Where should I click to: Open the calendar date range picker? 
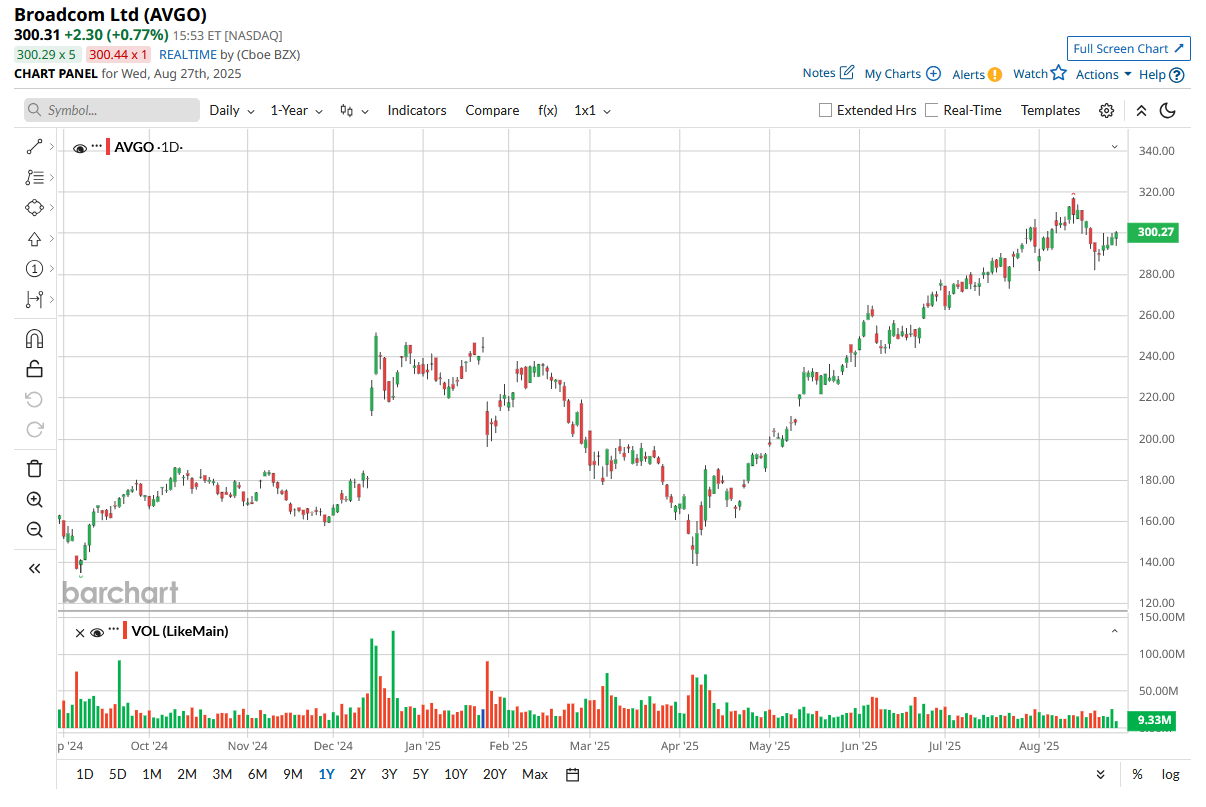click(x=573, y=774)
